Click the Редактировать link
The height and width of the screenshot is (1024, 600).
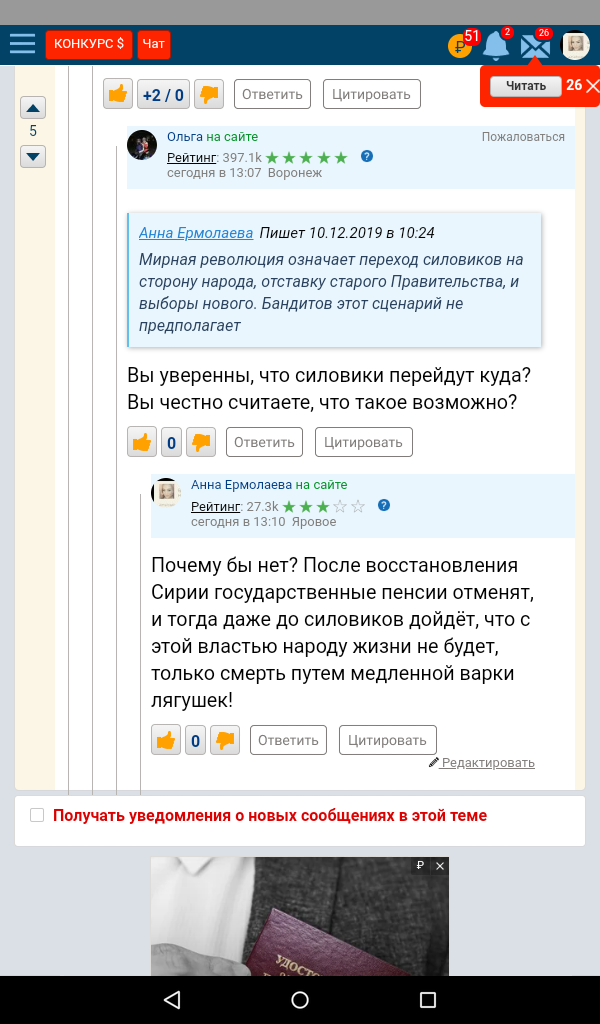[488, 763]
